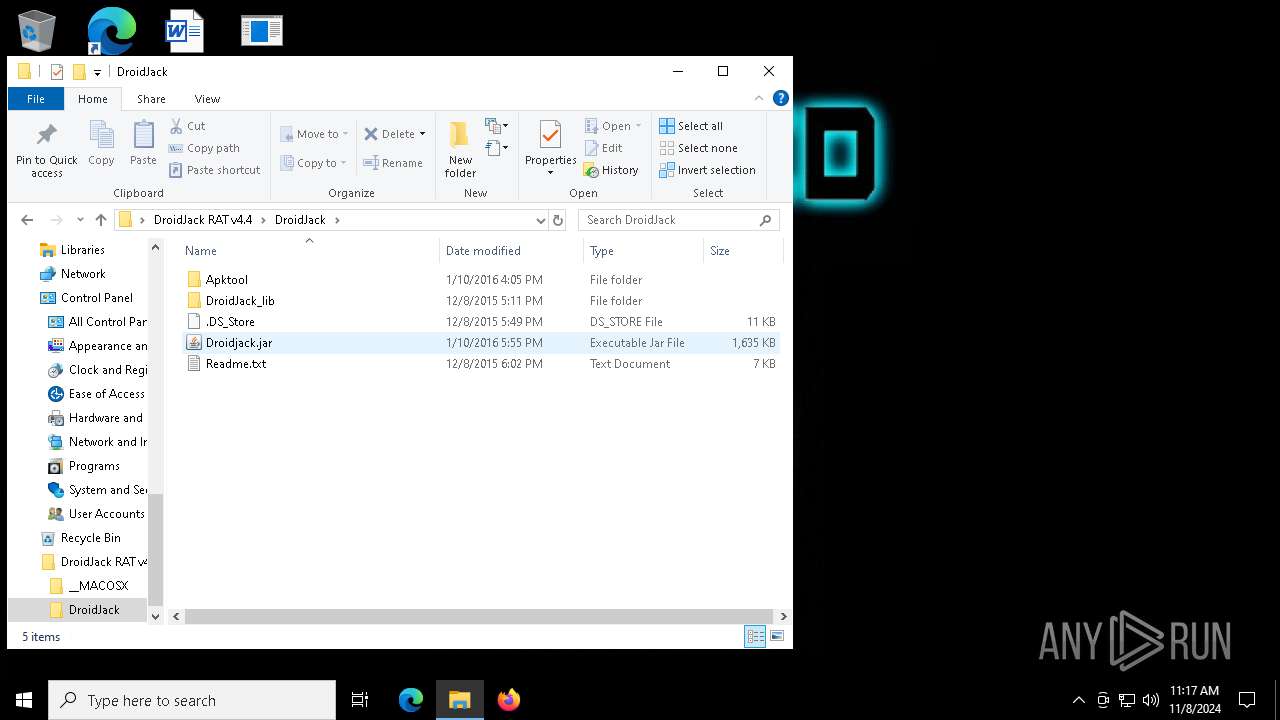Switch to Large icons view layout
Screen dimensions: 1280x720
777,636
